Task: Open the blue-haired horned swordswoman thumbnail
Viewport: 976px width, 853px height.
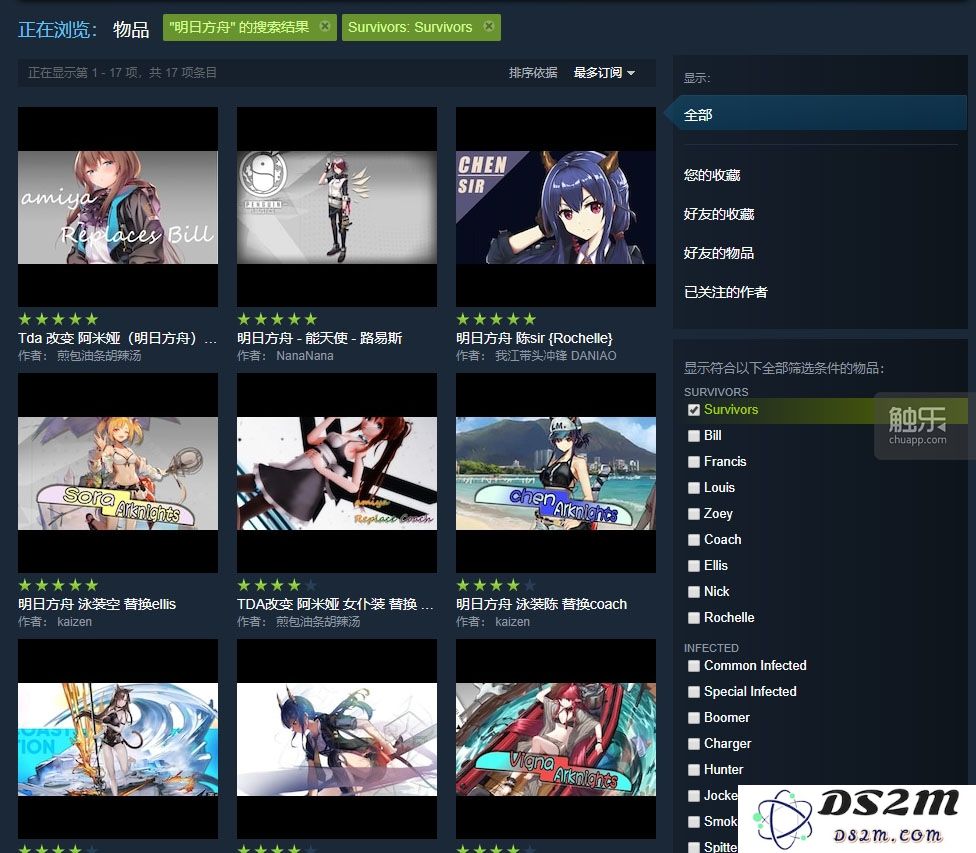Action: point(337,738)
